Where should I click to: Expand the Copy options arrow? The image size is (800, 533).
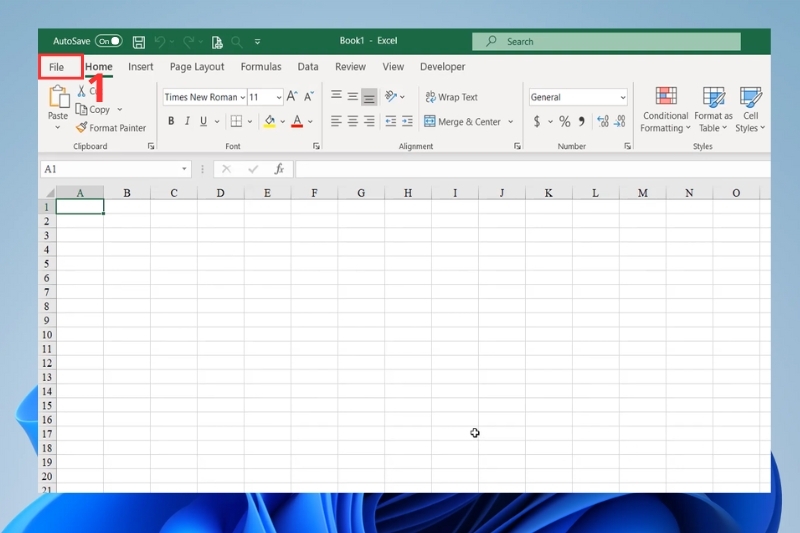click(x=119, y=109)
